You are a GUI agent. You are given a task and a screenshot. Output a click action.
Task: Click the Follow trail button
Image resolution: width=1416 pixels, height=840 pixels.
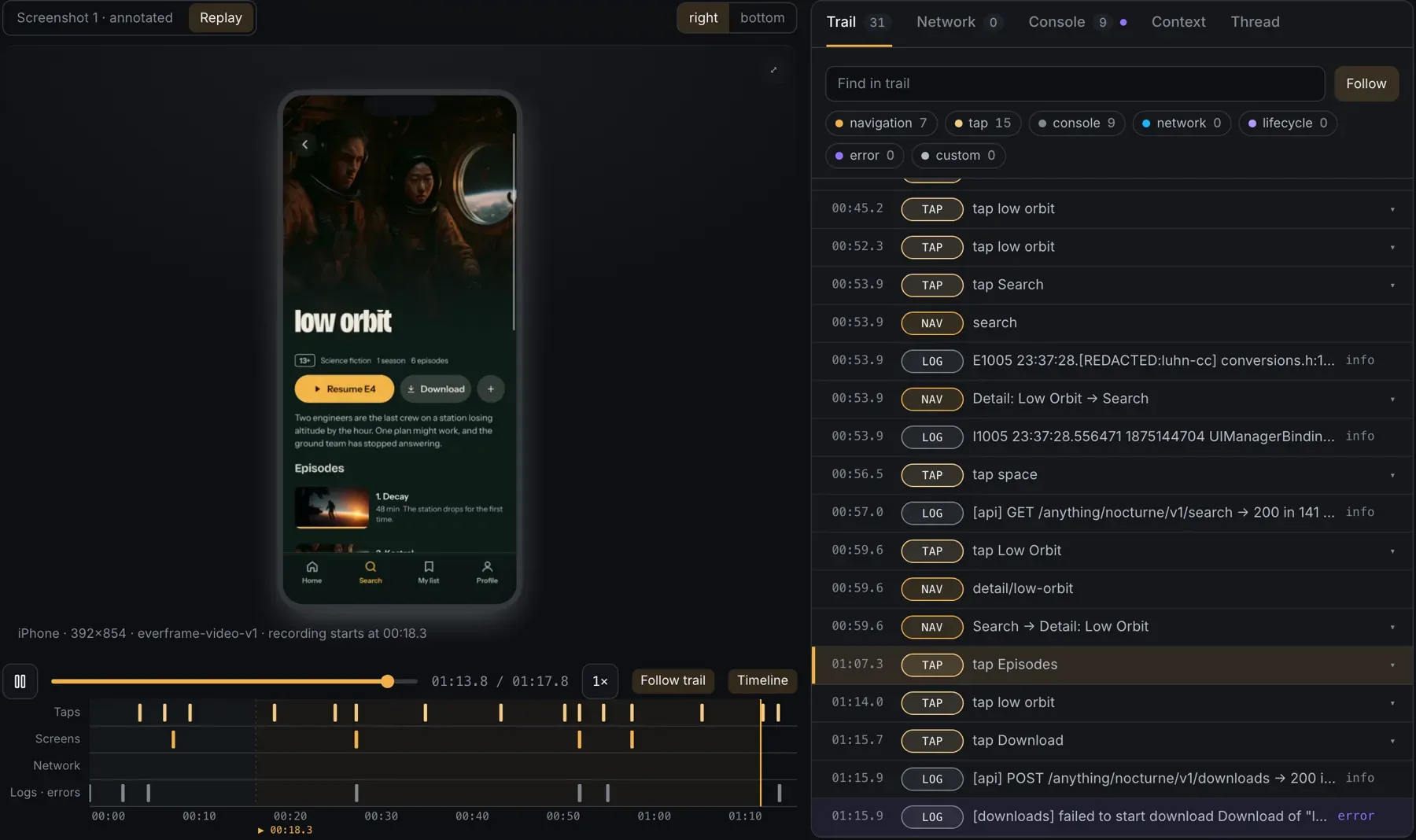pyautogui.click(x=673, y=680)
